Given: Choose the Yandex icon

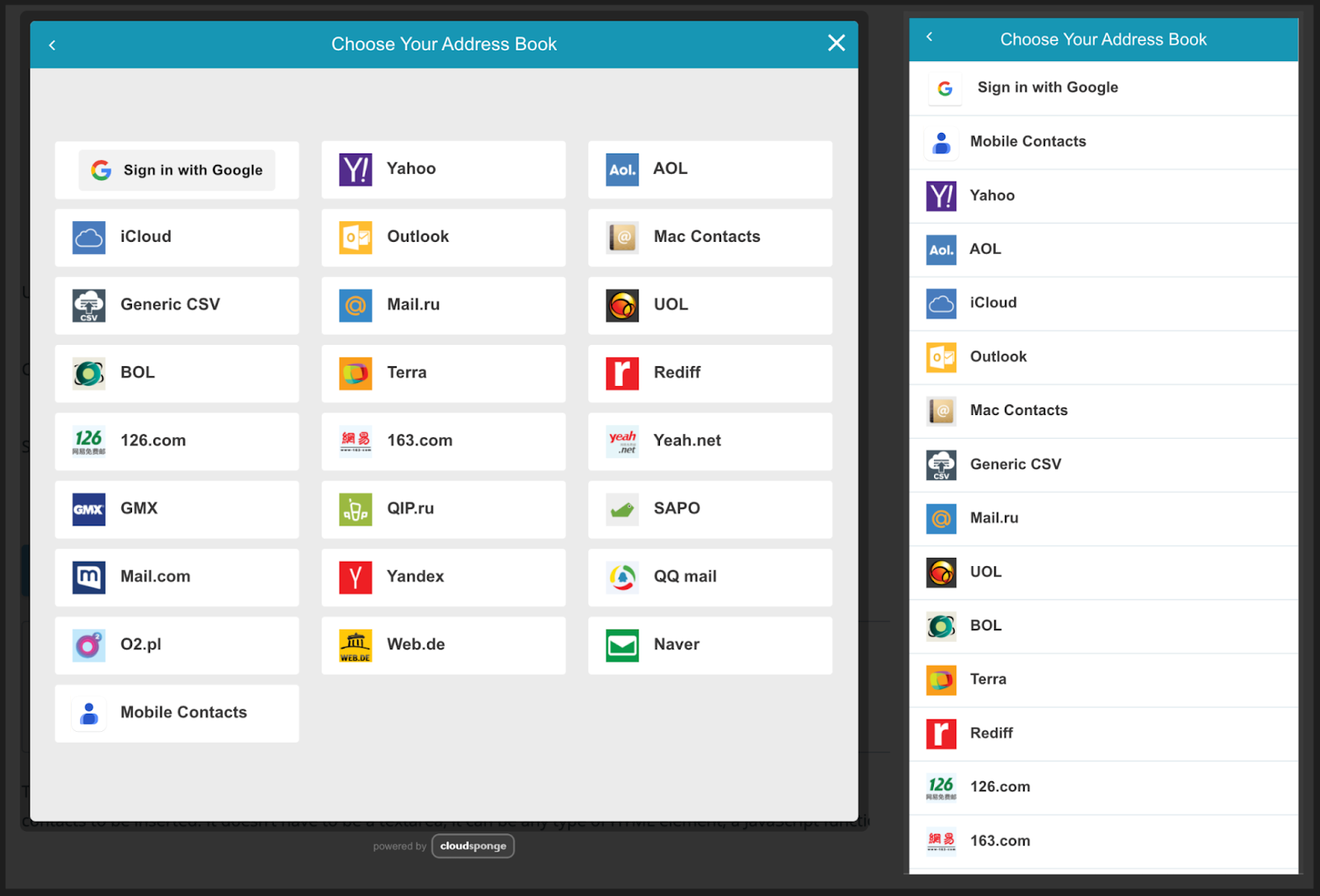Looking at the screenshot, I should (356, 578).
